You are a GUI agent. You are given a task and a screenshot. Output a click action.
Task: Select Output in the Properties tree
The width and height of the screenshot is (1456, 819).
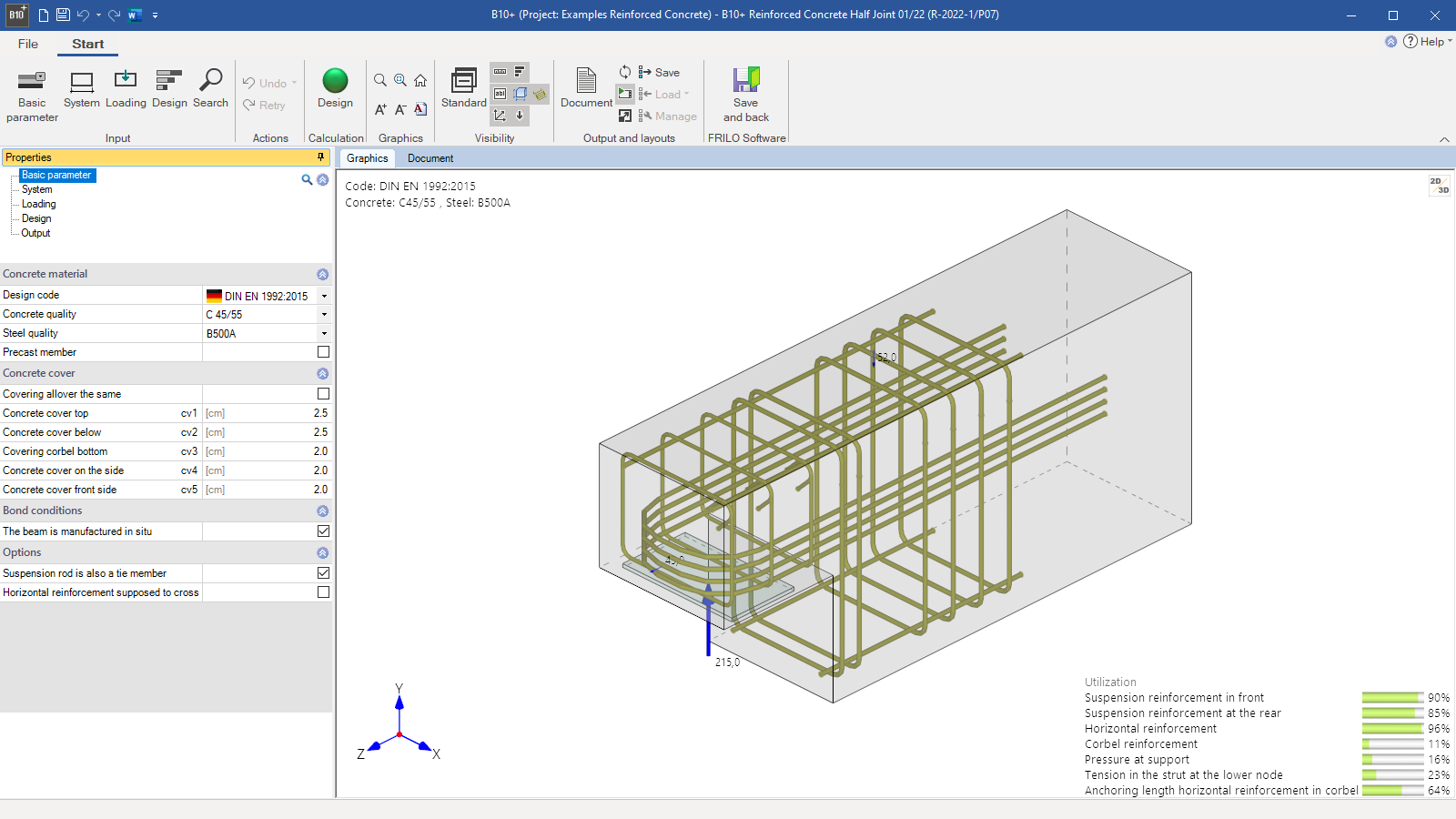coord(36,233)
